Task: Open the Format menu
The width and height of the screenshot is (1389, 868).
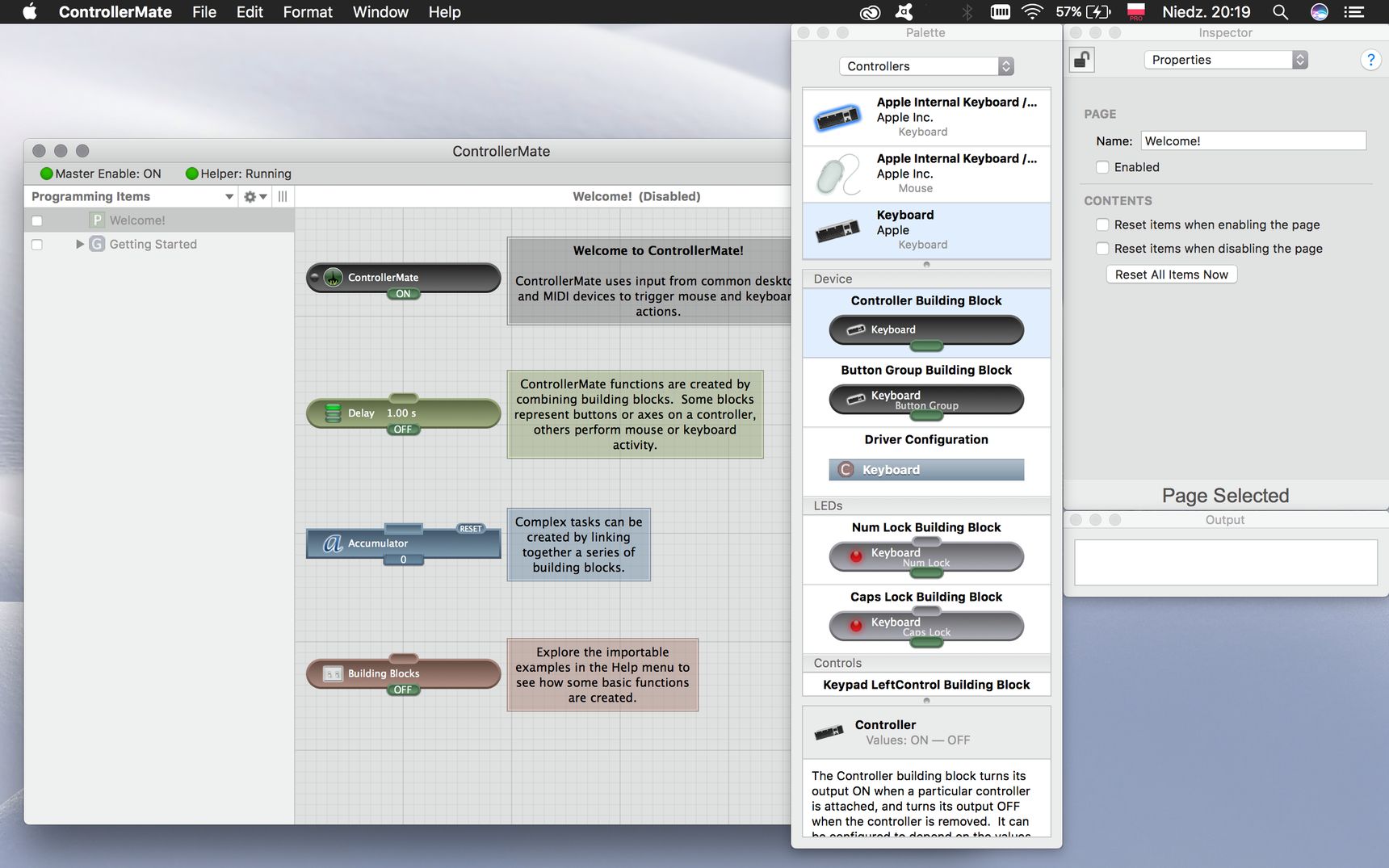Action: click(308, 12)
